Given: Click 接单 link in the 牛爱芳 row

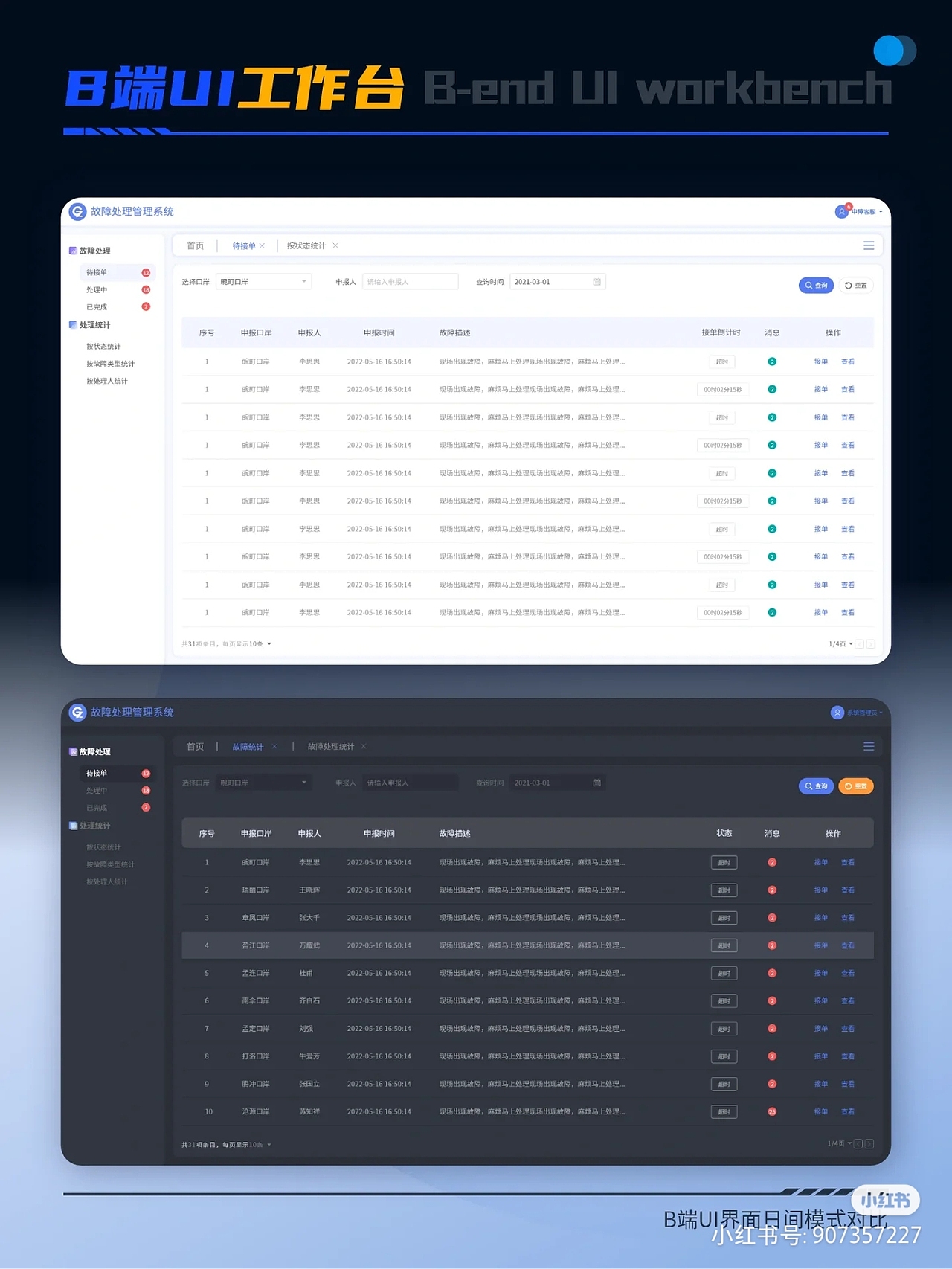Looking at the screenshot, I should [x=821, y=1056].
